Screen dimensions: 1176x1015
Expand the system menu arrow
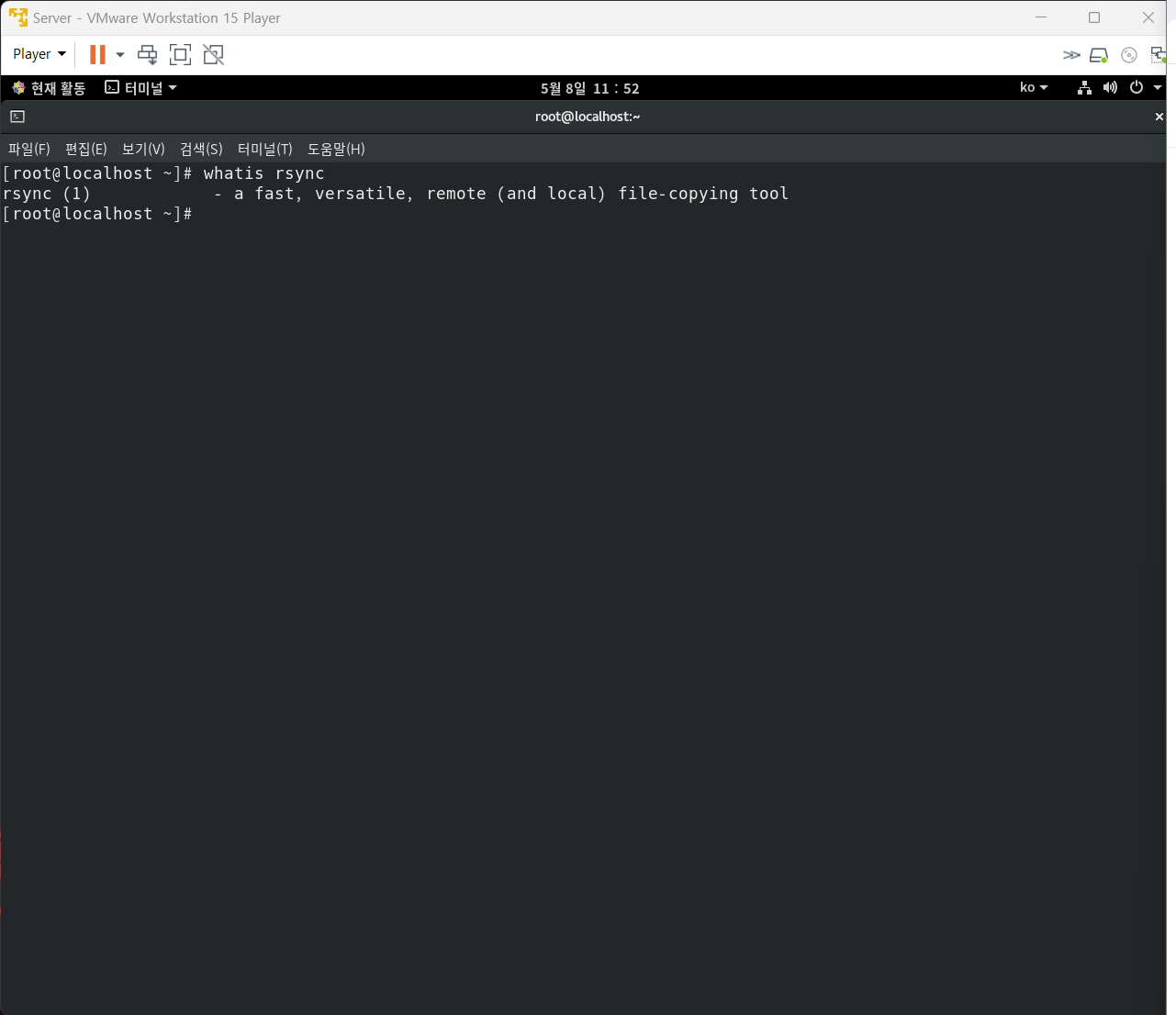tap(1158, 87)
